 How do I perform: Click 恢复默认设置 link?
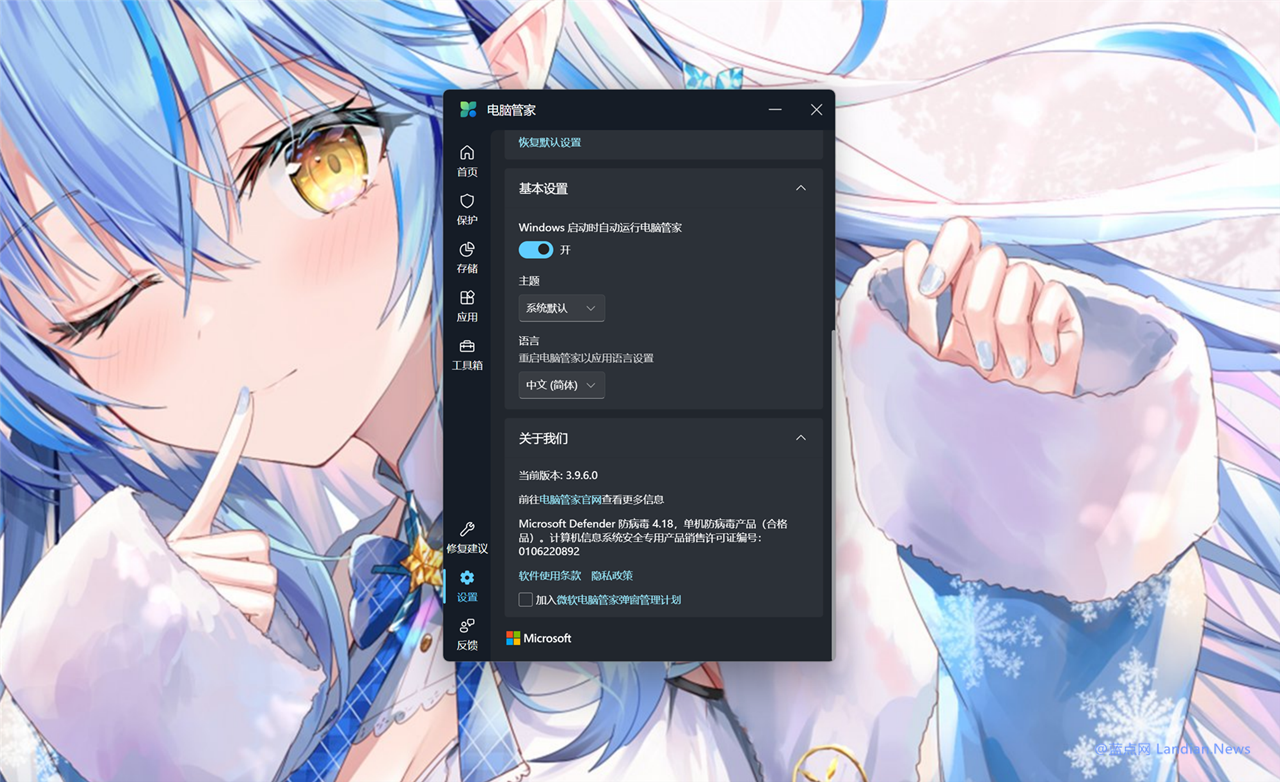549,142
